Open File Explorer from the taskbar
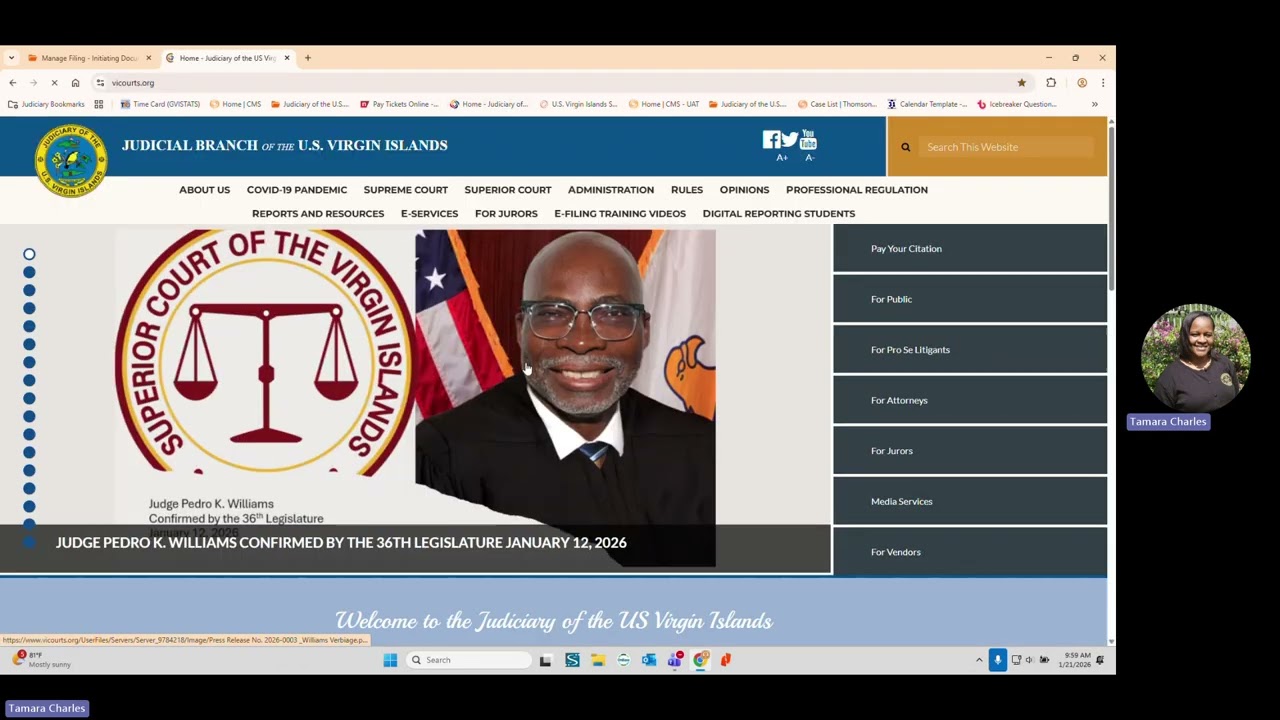The width and height of the screenshot is (1280, 720). (597, 660)
